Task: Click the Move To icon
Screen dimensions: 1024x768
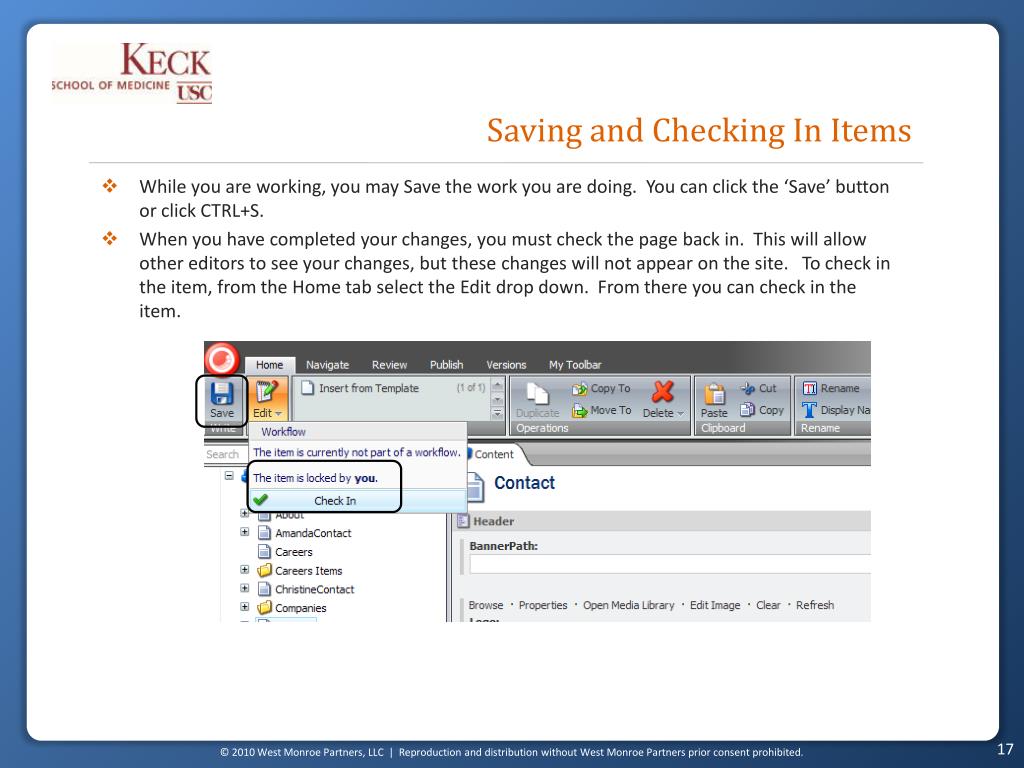Action: [579, 411]
